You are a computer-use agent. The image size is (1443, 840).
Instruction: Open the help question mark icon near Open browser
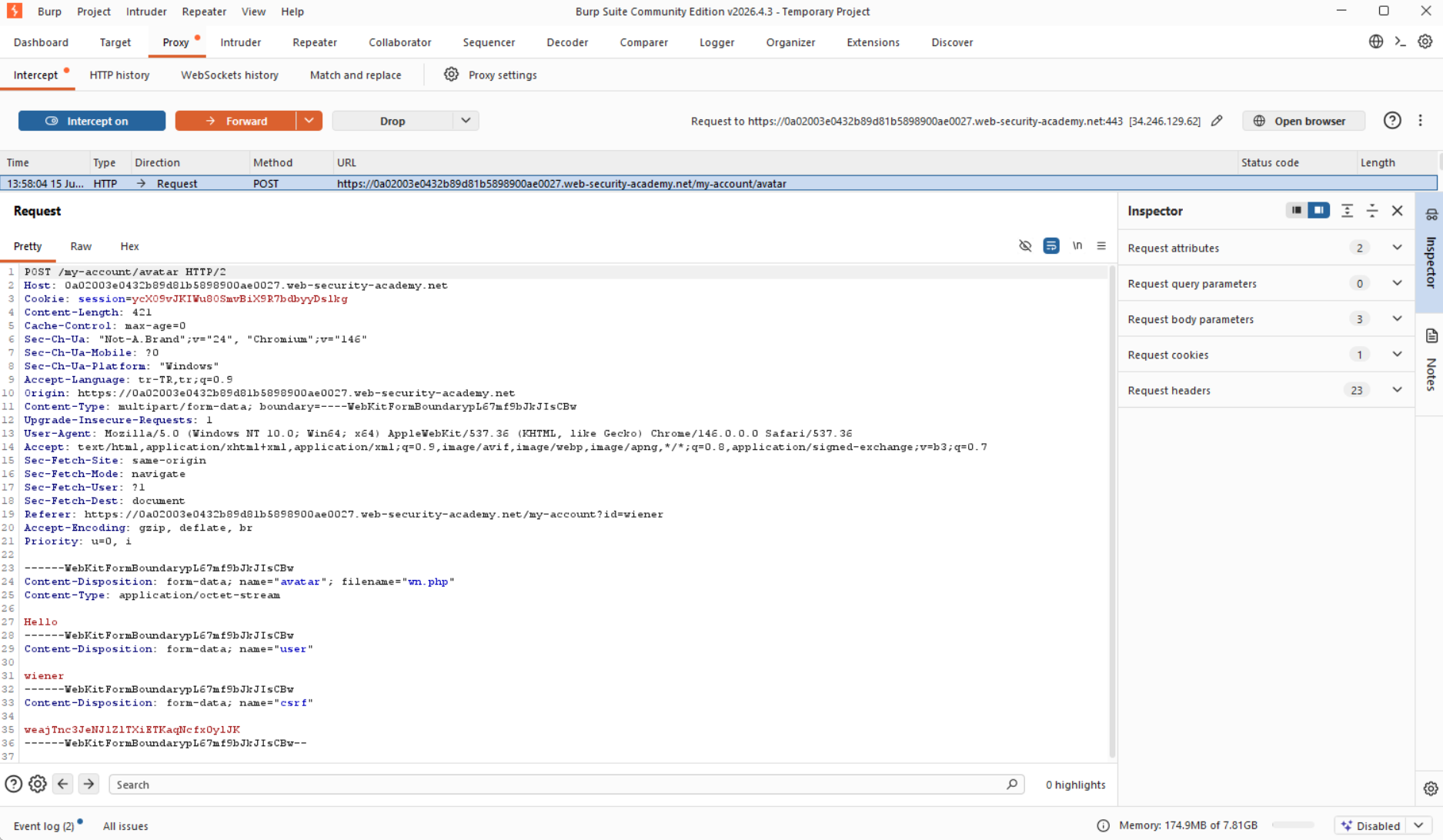[1392, 121]
